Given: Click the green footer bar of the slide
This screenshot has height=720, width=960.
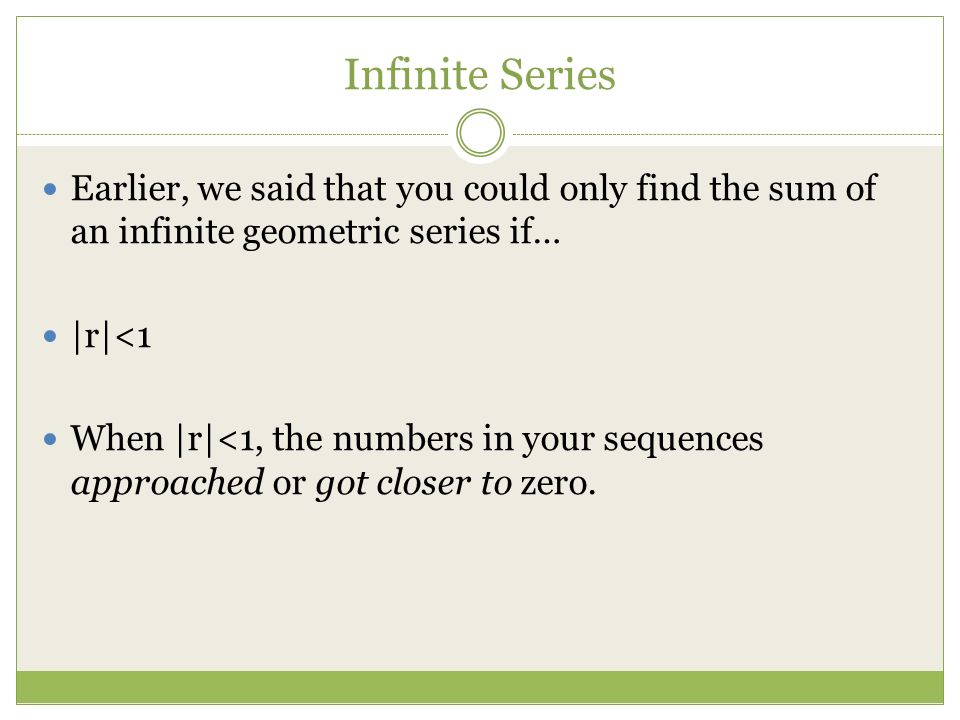Looking at the screenshot, I should (480, 687).
